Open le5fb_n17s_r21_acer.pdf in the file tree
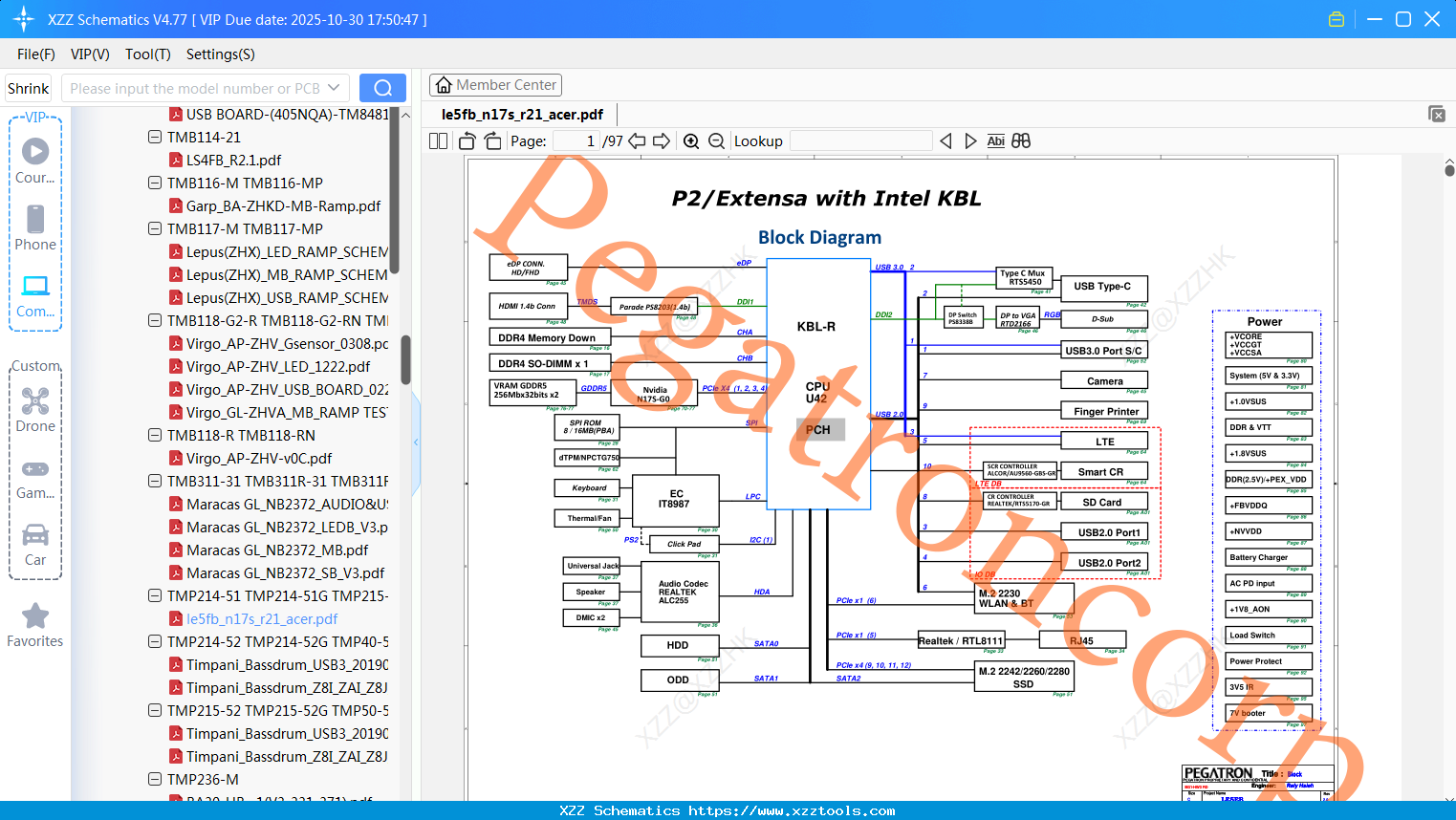Image resolution: width=1456 pixels, height=820 pixels. [262, 619]
